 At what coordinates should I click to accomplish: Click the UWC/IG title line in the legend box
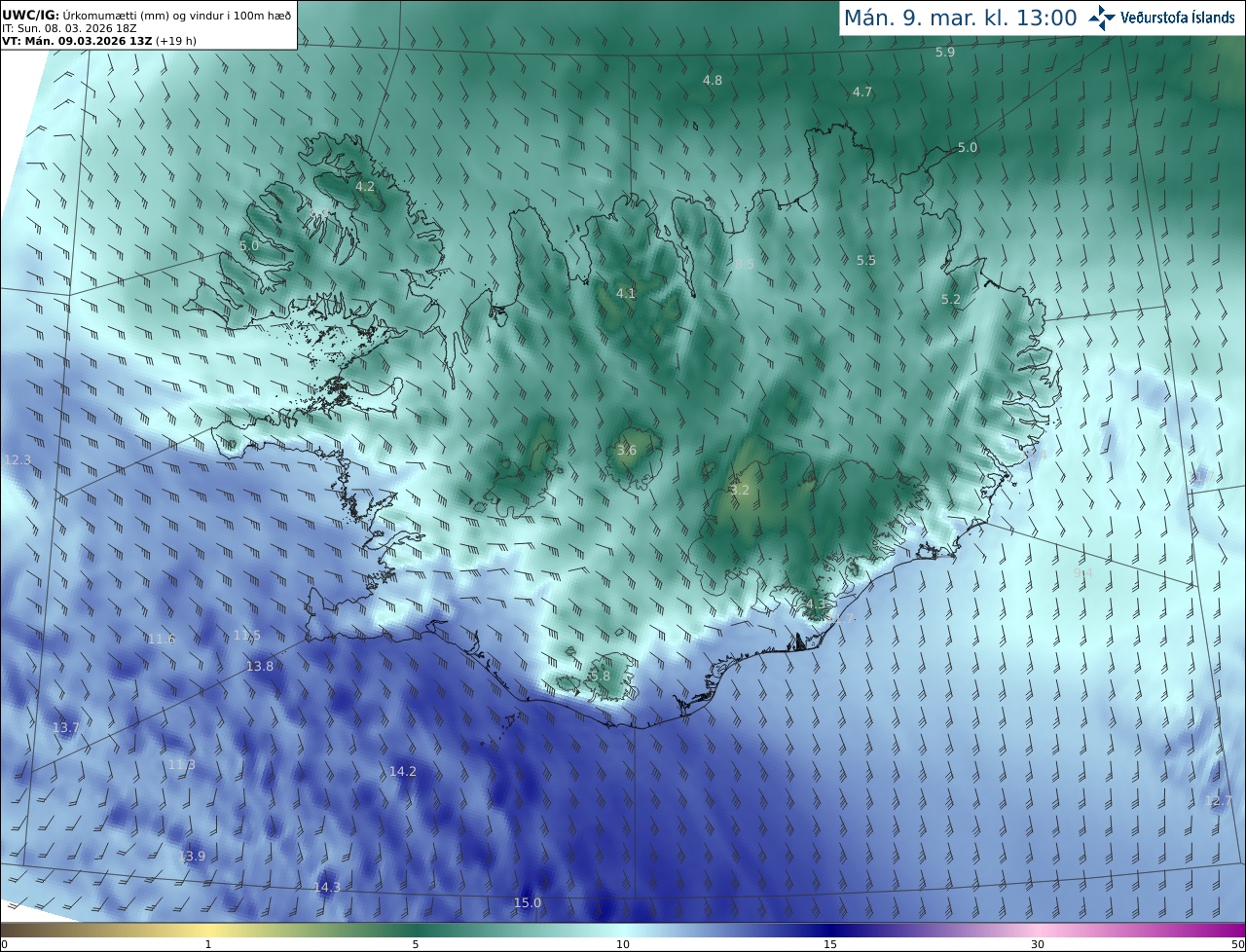146,15
